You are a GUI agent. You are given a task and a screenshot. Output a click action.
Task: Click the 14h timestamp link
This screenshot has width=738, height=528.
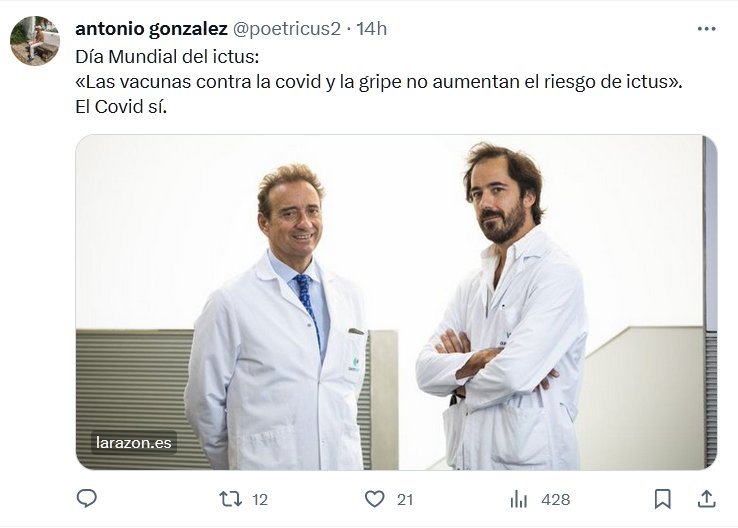coord(371,29)
